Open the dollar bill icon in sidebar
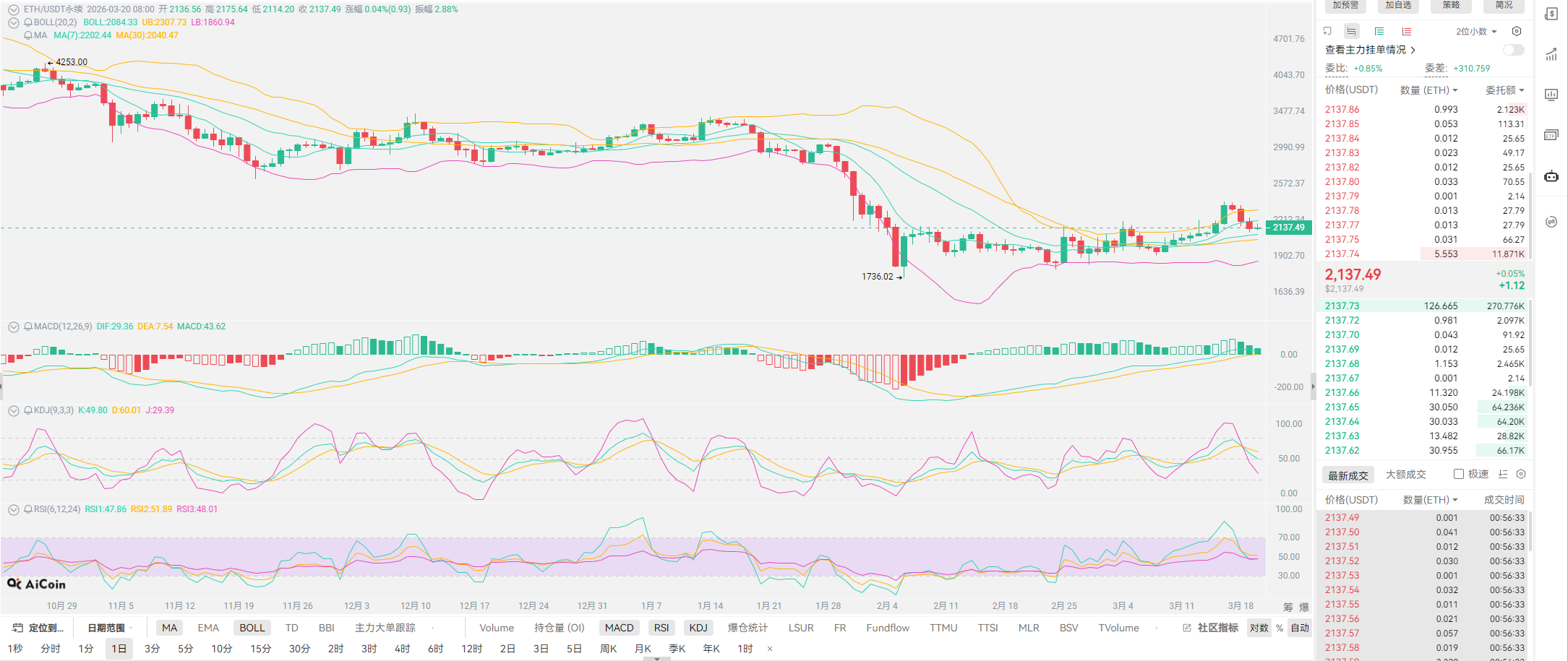The height and width of the screenshot is (661, 1568). (1551, 14)
